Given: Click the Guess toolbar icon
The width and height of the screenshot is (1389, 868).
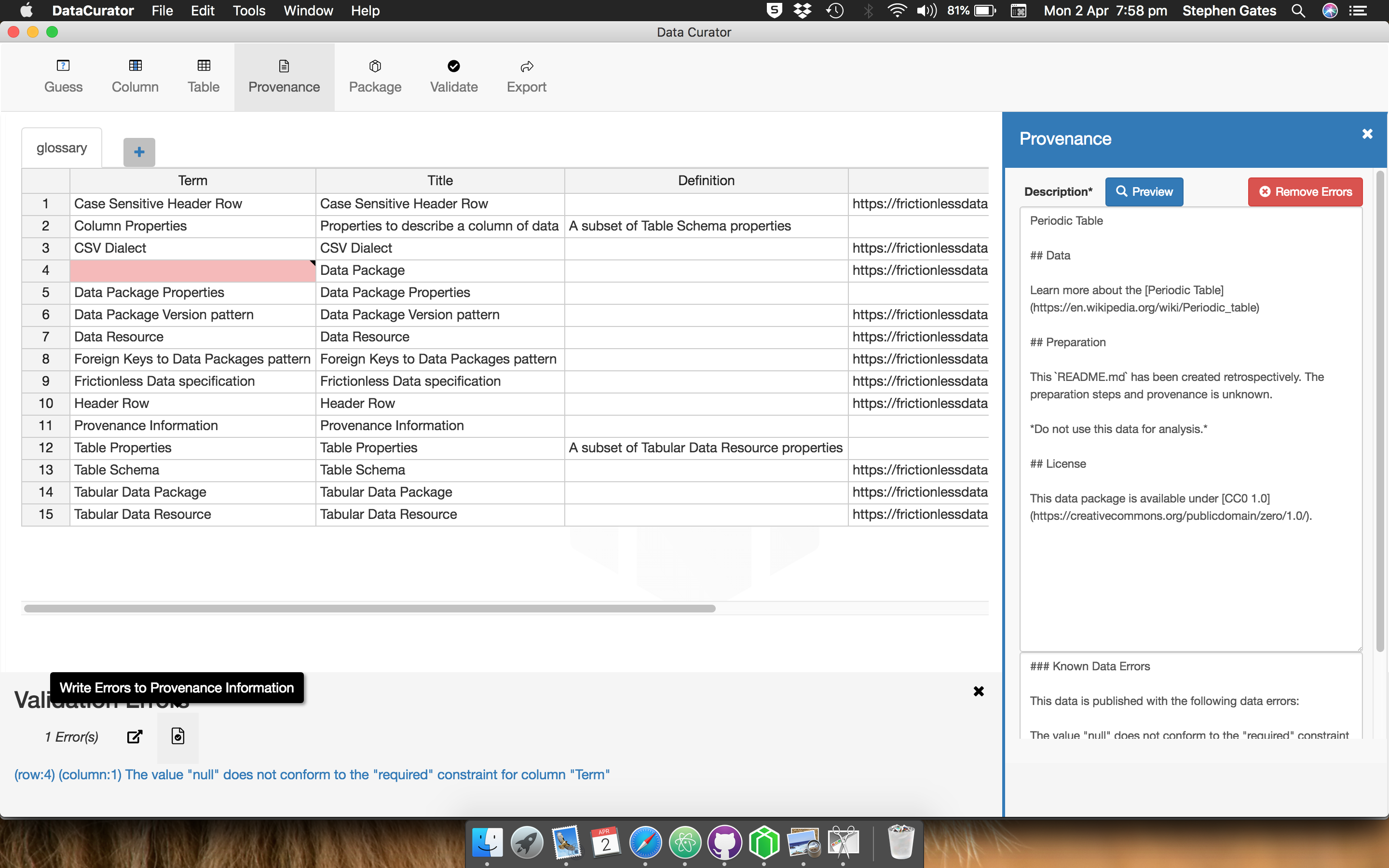Looking at the screenshot, I should click(x=63, y=76).
